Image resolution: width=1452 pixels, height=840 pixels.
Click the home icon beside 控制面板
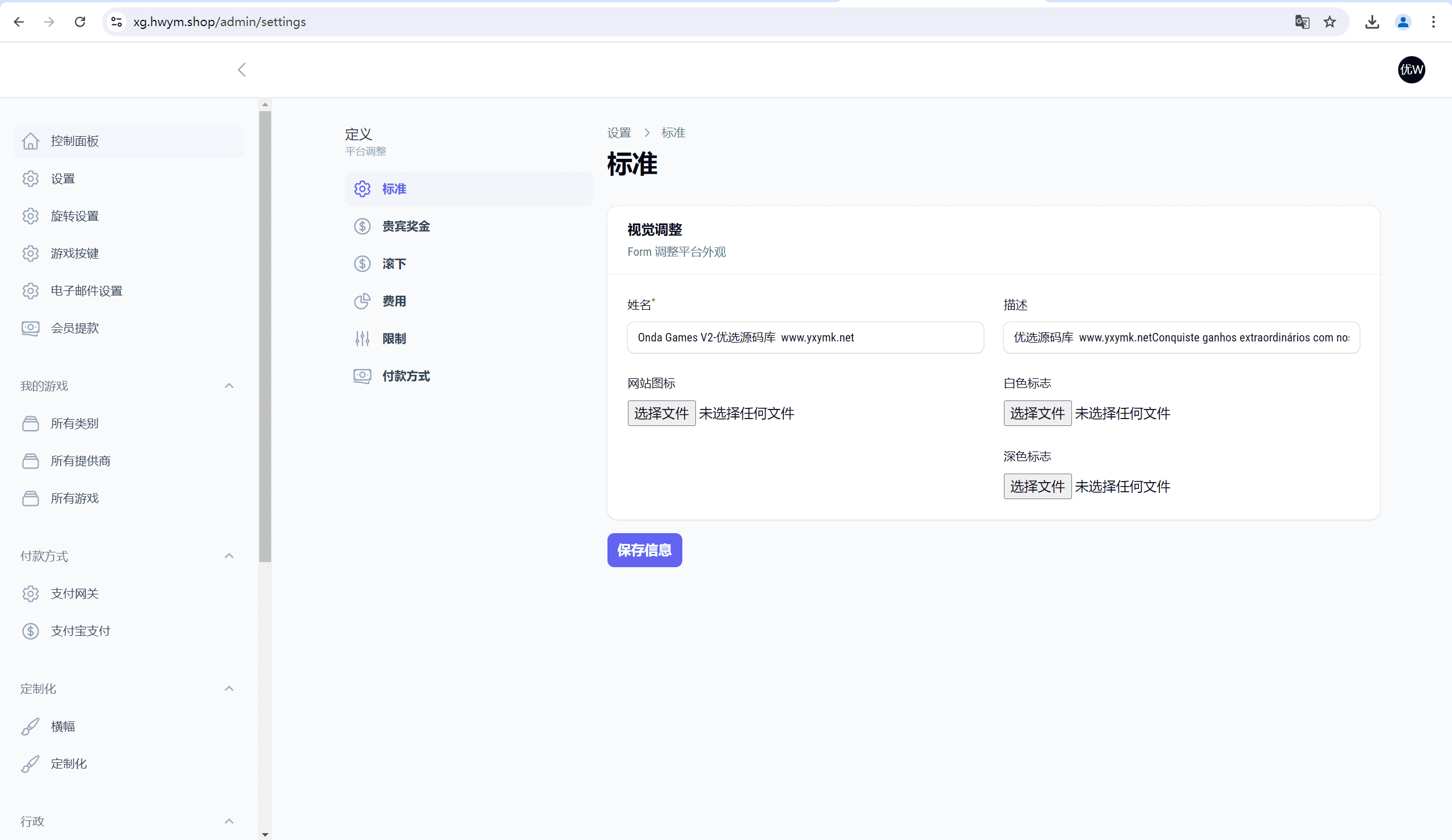point(31,141)
